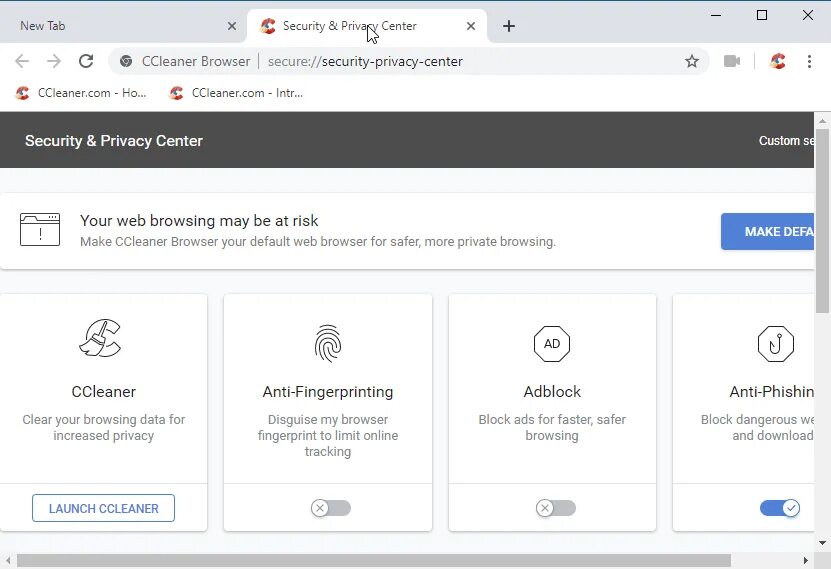This screenshot has width=831, height=569.
Task: Click 'Your web browsing may be at risk' heading
Action: click(x=199, y=220)
